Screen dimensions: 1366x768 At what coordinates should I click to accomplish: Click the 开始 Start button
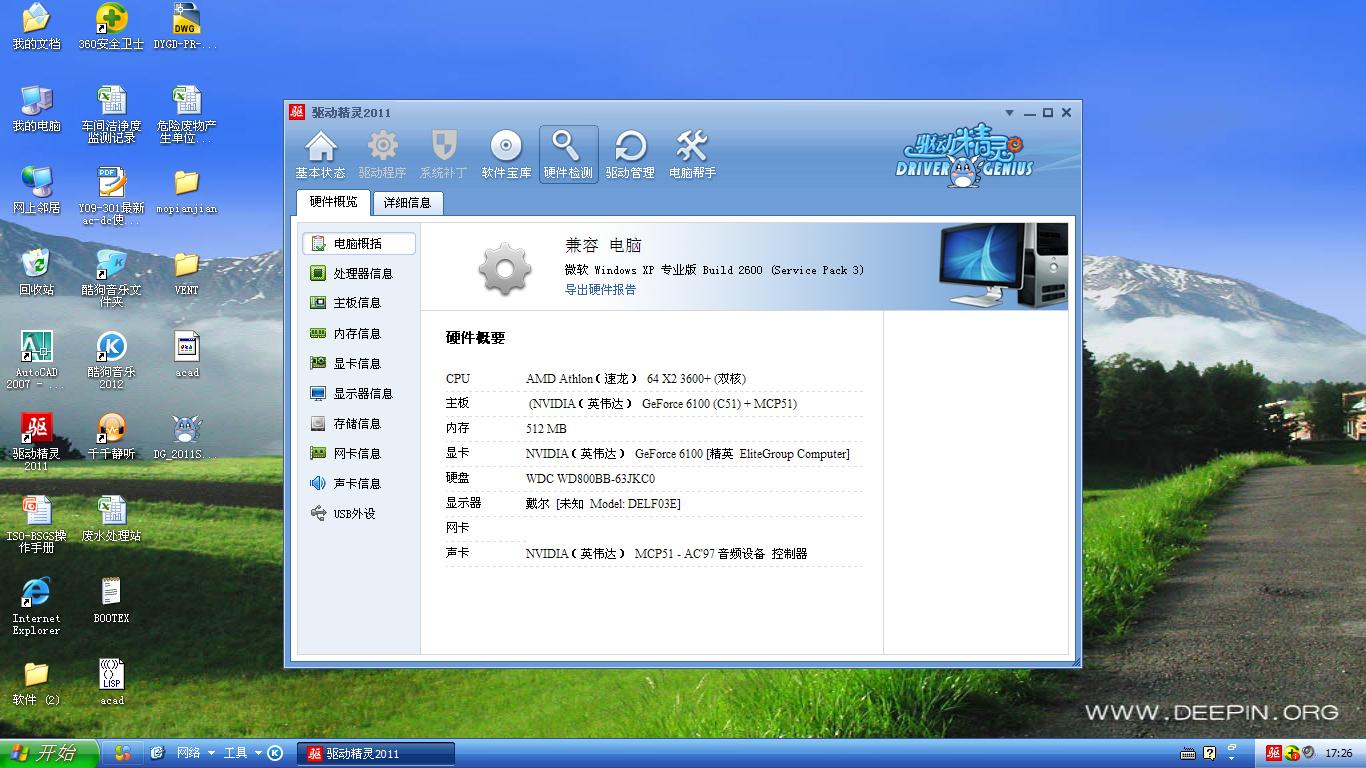pos(49,753)
